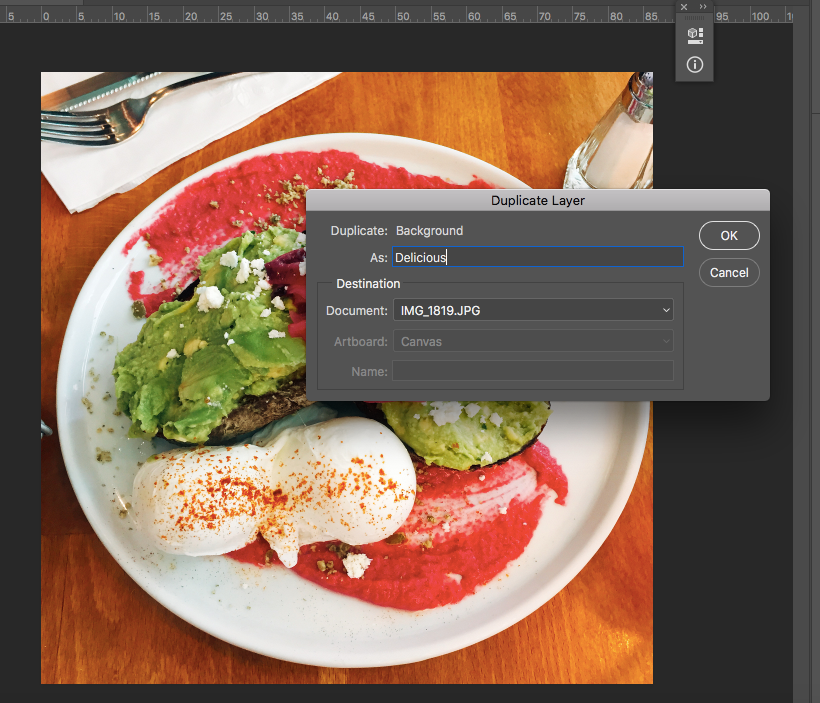820x703 pixels.
Task: Open the Document dropdown showing IMG_1819.JPG
Action: (533, 310)
